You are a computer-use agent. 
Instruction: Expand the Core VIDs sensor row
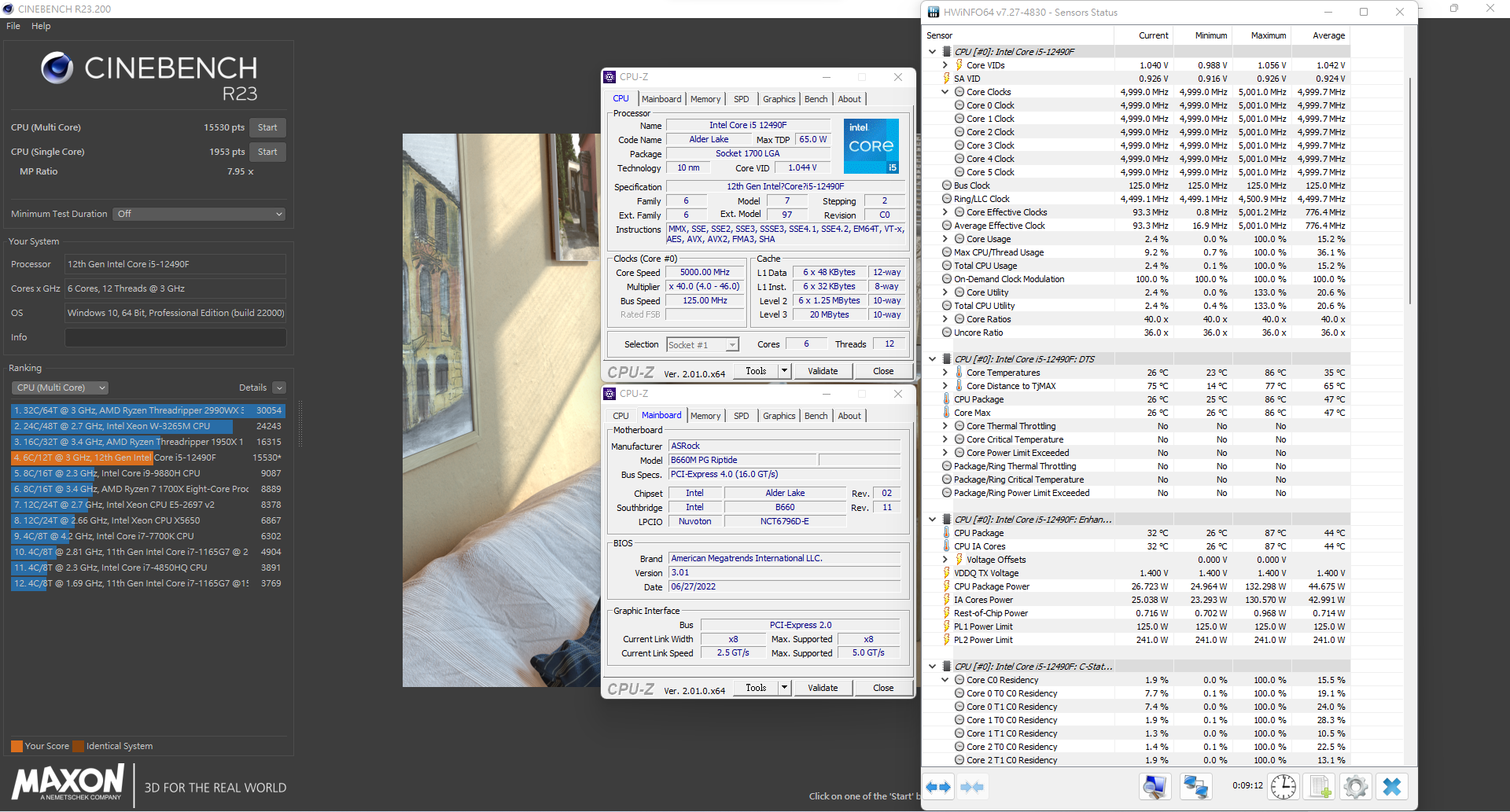[x=945, y=65]
